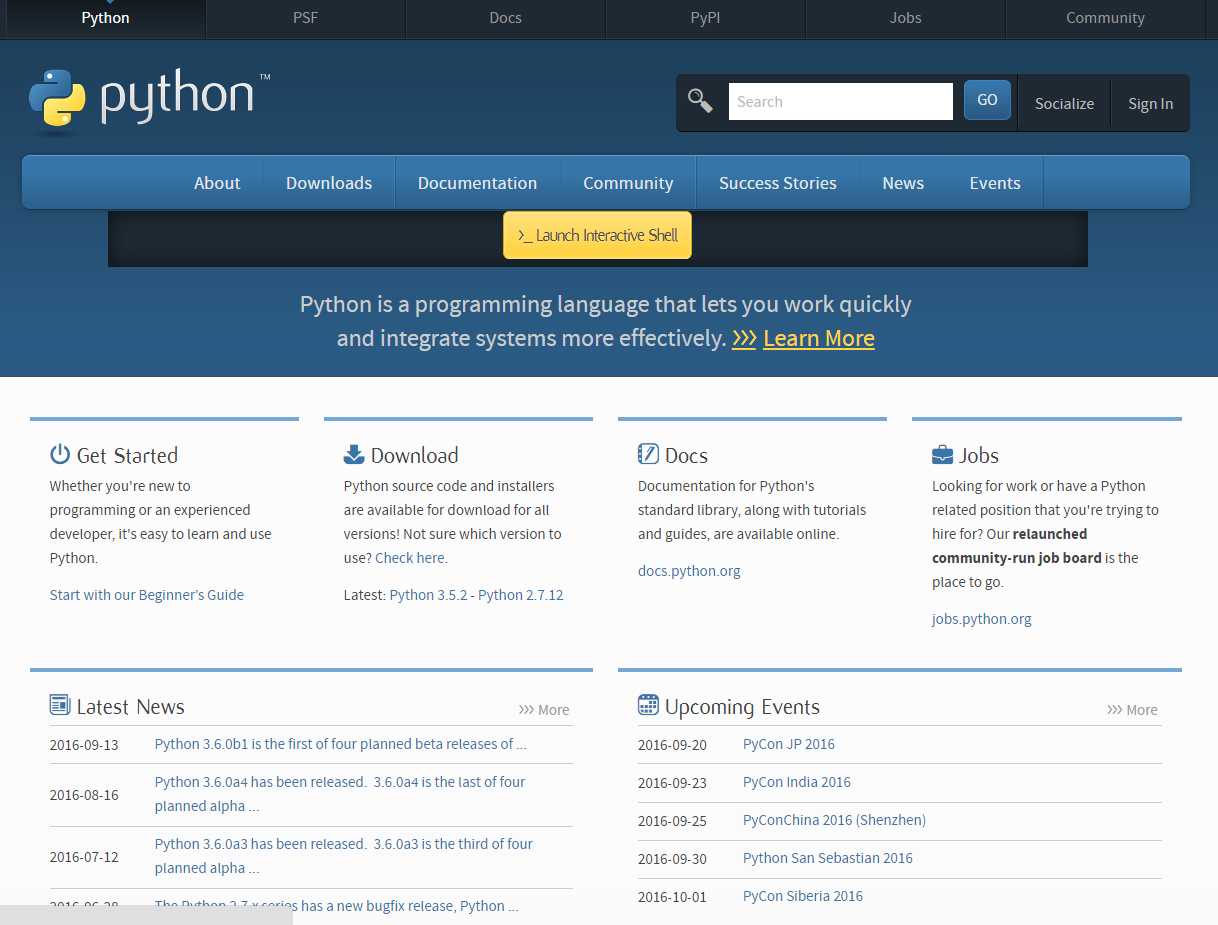Viewport: 1218px width, 925px height.
Task: Click the download arrow icon next to Download
Action: tap(354, 454)
